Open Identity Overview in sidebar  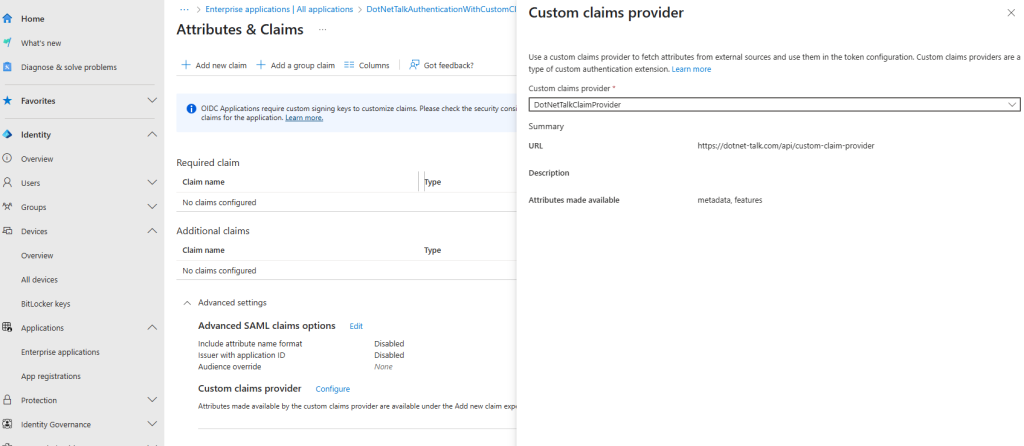click(37, 159)
